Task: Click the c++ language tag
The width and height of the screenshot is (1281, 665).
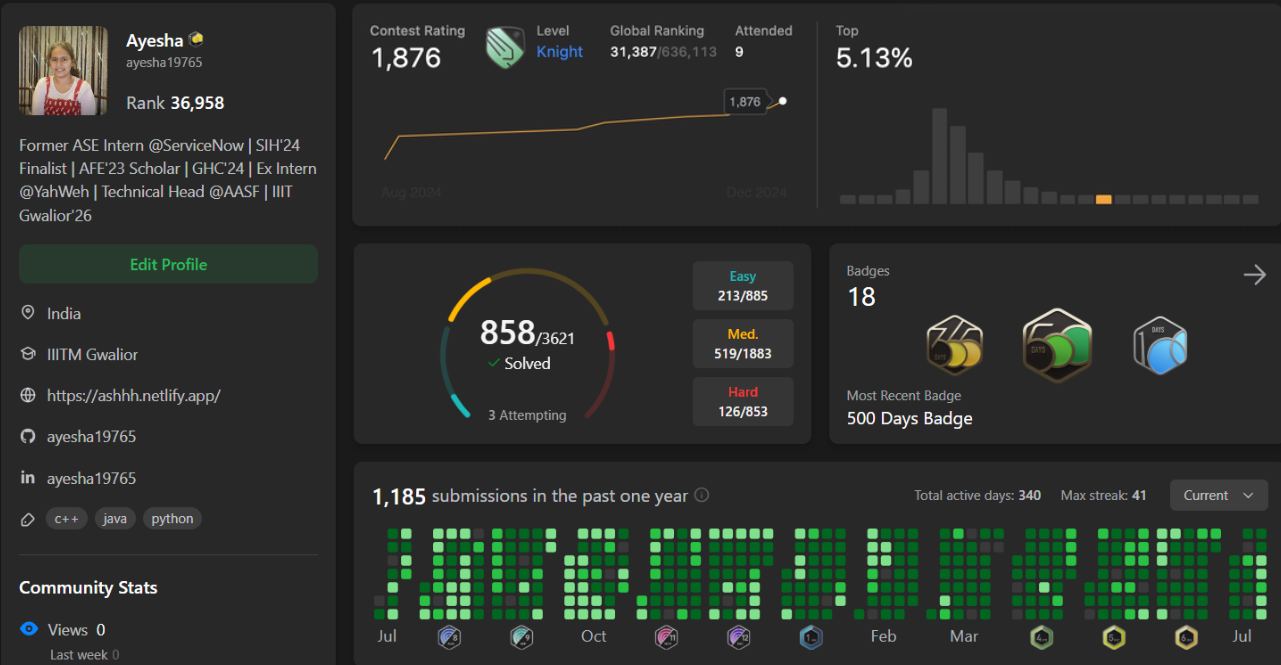Action: (x=66, y=519)
